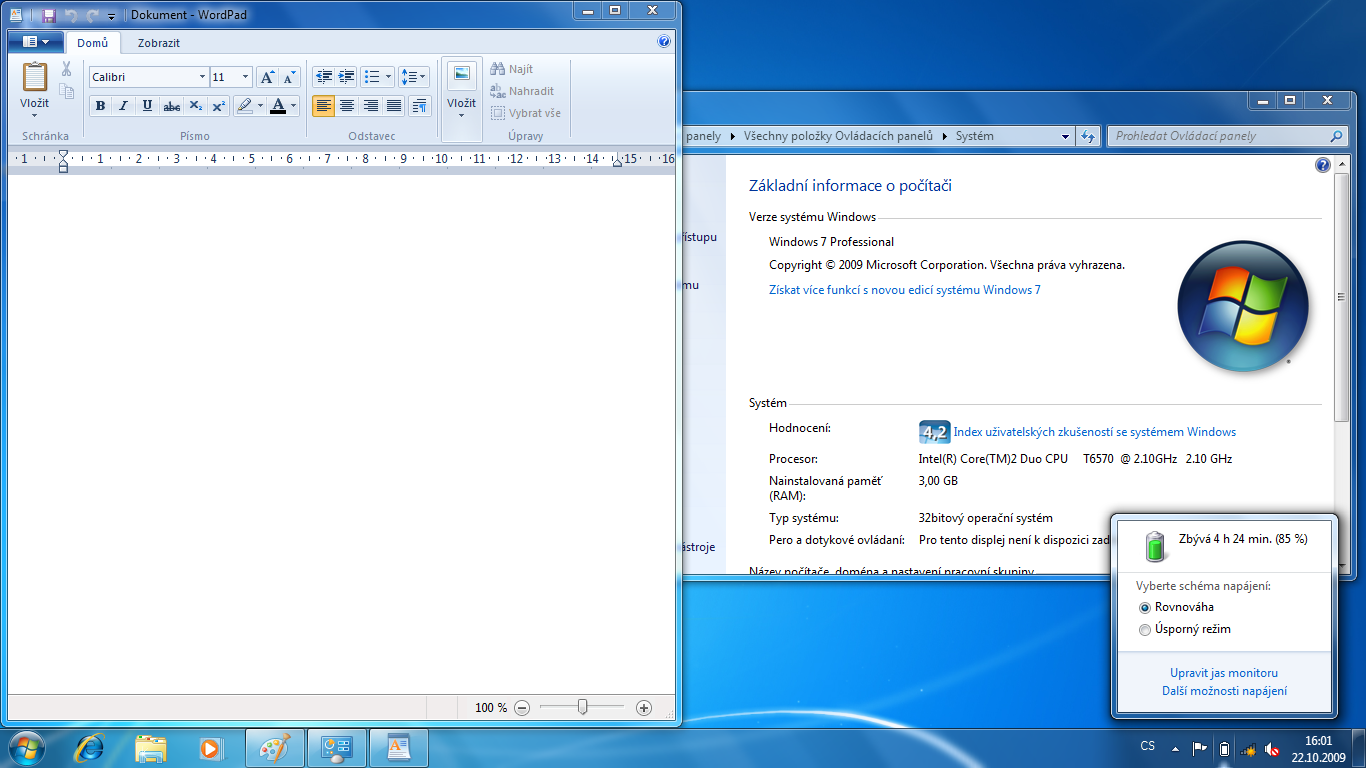Apply the text highlight marker color
The height and width of the screenshot is (768, 1366).
(245, 106)
